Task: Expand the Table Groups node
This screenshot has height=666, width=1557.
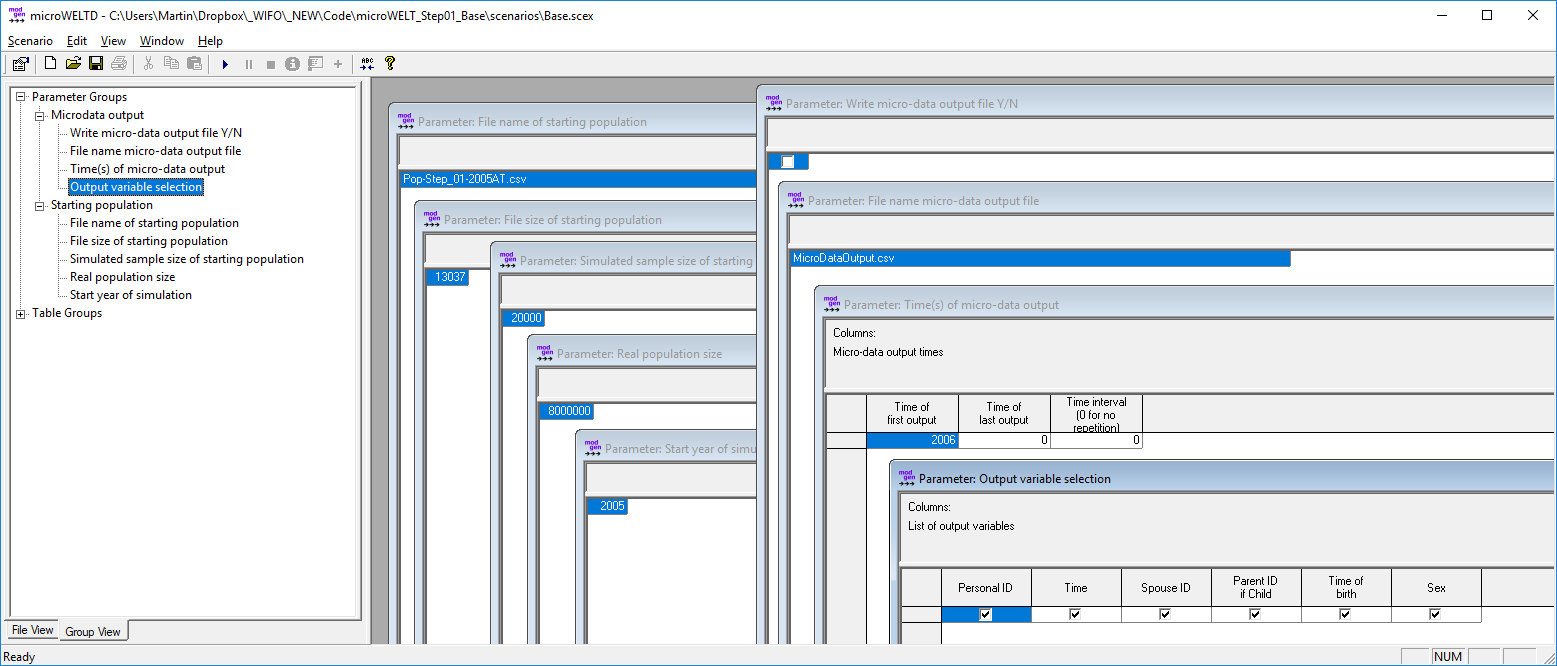Action: (x=21, y=313)
